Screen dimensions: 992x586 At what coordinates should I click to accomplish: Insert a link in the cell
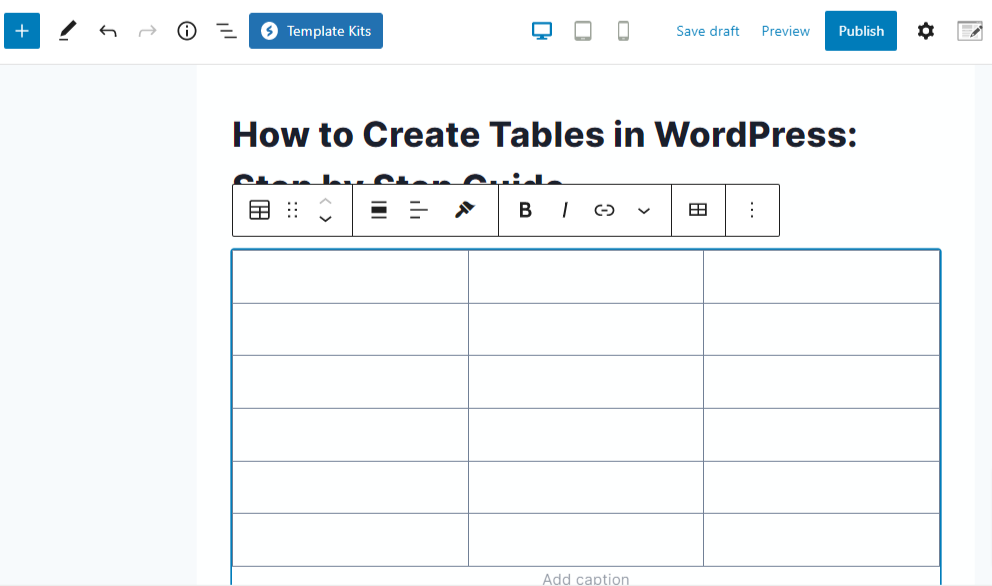click(604, 210)
